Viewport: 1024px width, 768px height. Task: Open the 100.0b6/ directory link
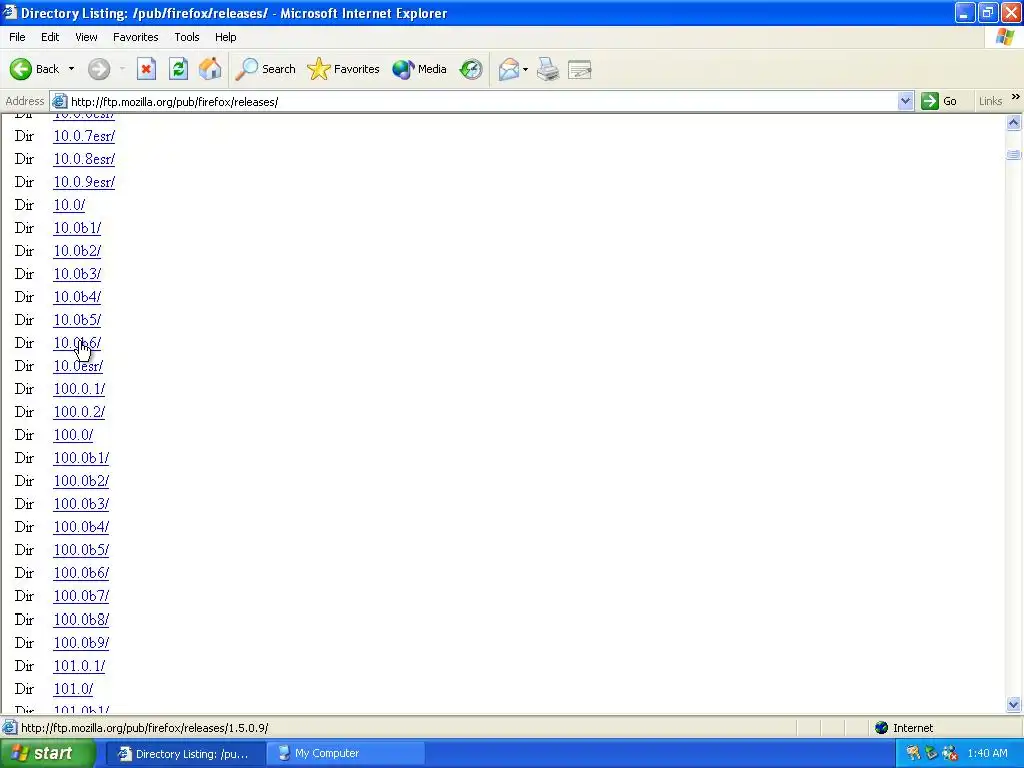pyautogui.click(x=81, y=573)
